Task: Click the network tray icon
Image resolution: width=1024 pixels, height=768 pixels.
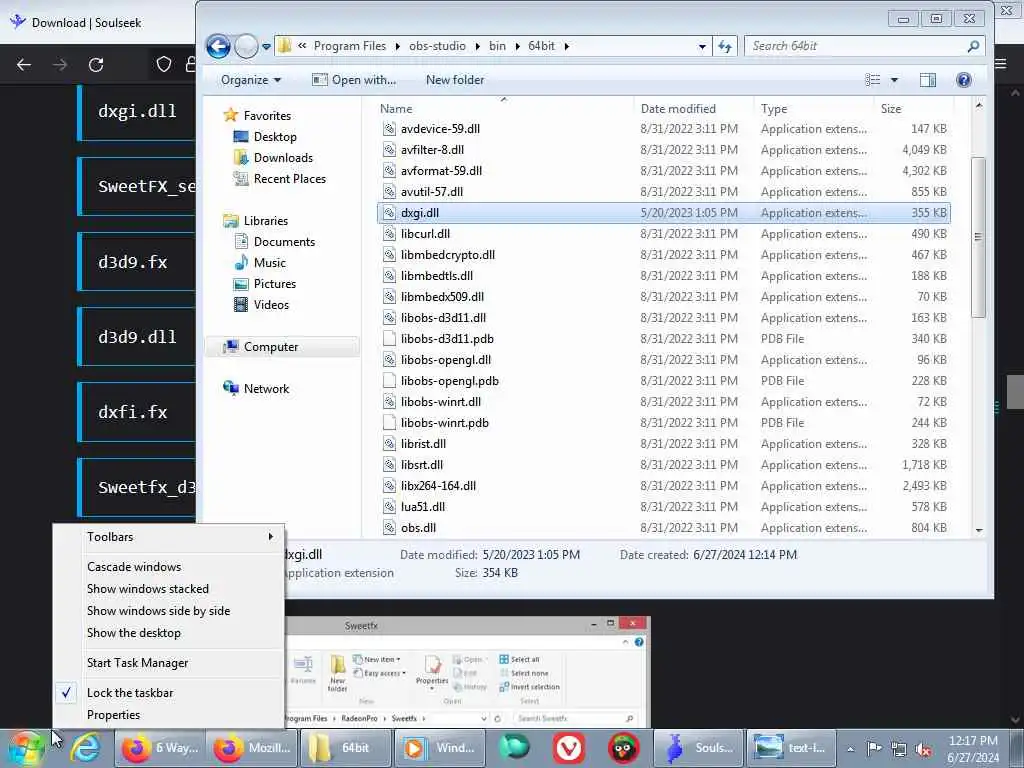Action: 899,749
